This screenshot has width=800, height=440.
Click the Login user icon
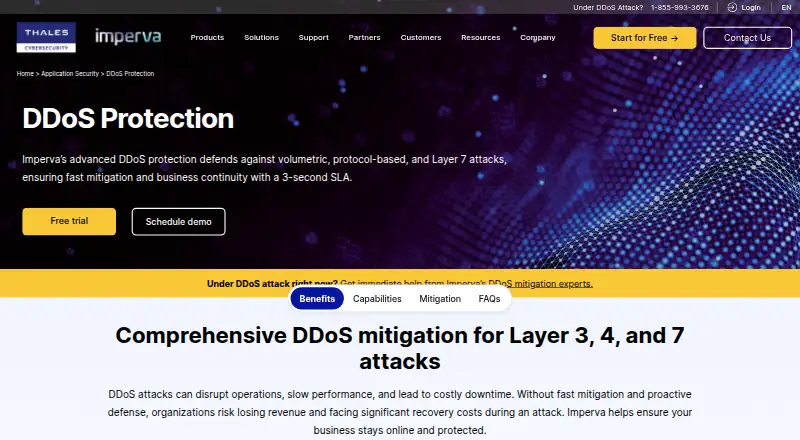pyautogui.click(x=732, y=7)
